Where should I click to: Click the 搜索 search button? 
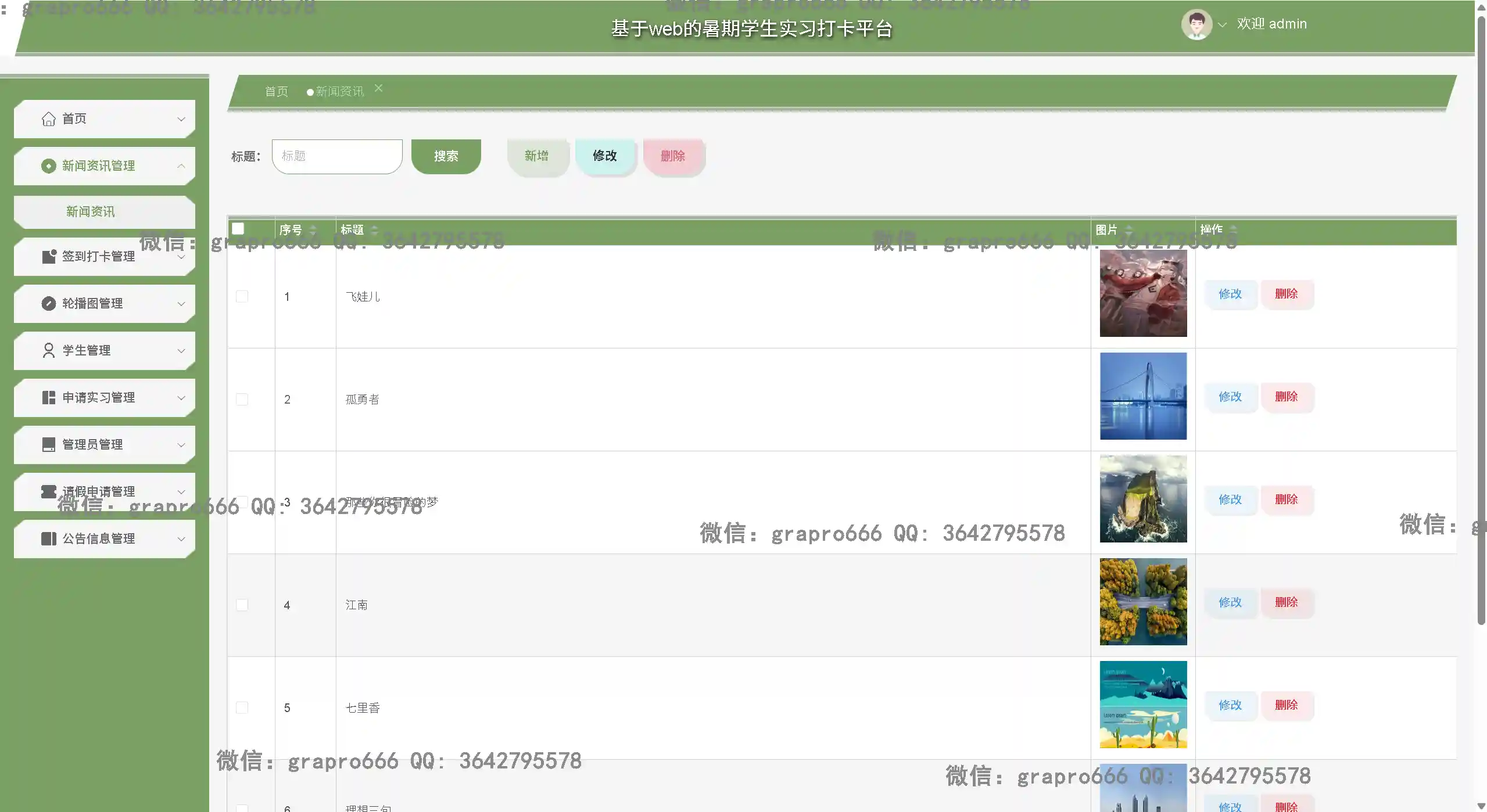click(x=446, y=156)
